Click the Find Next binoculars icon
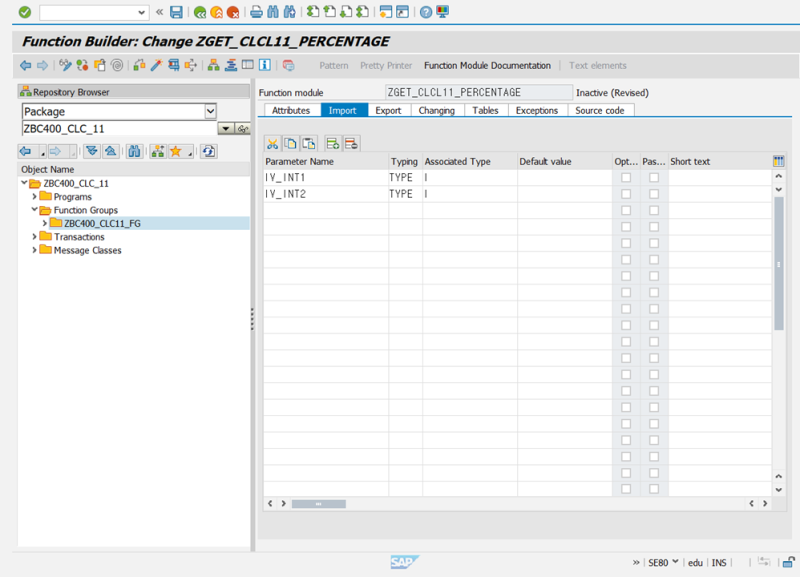Image resolution: width=800 pixels, height=577 pixels. [289, 12]
